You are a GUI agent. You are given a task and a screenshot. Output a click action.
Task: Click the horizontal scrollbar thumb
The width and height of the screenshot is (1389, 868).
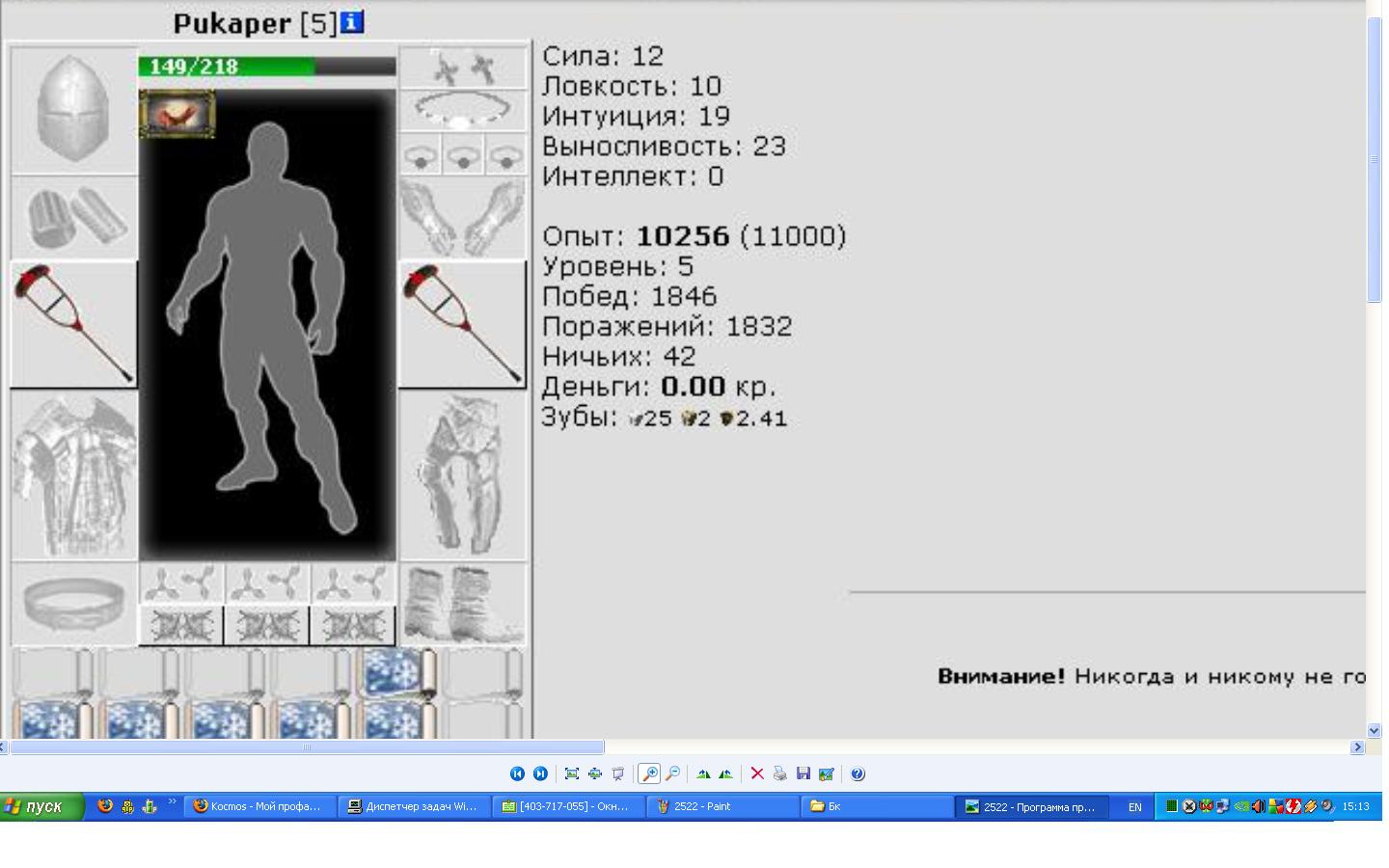(307, 746)
